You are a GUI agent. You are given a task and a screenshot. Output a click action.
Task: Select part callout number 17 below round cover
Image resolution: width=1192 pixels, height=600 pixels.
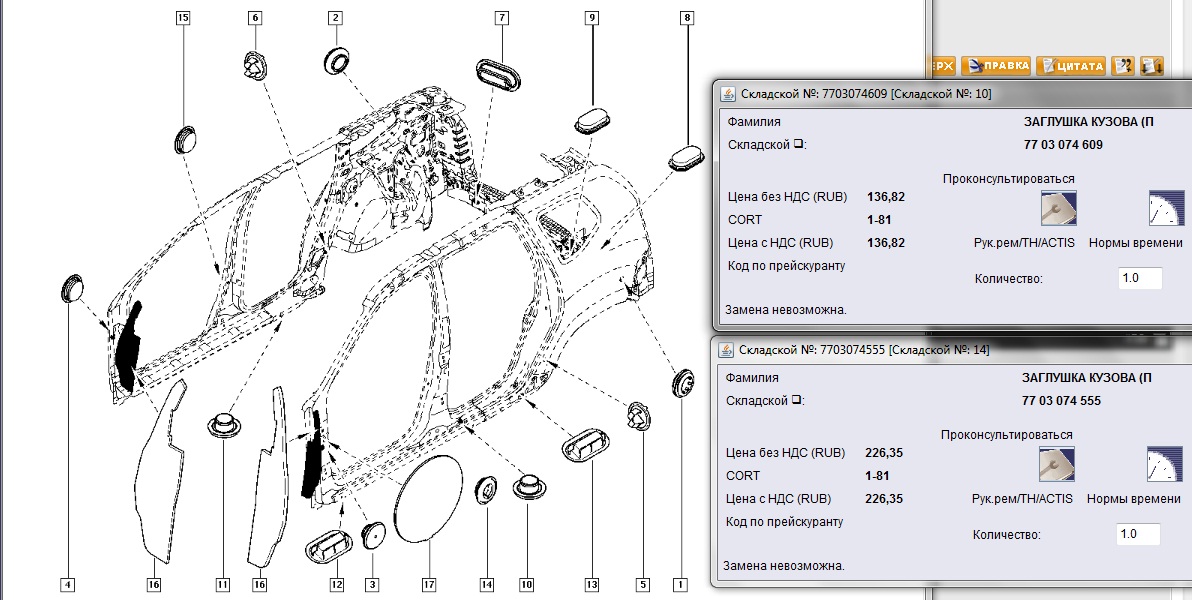[x=428, y=584]
